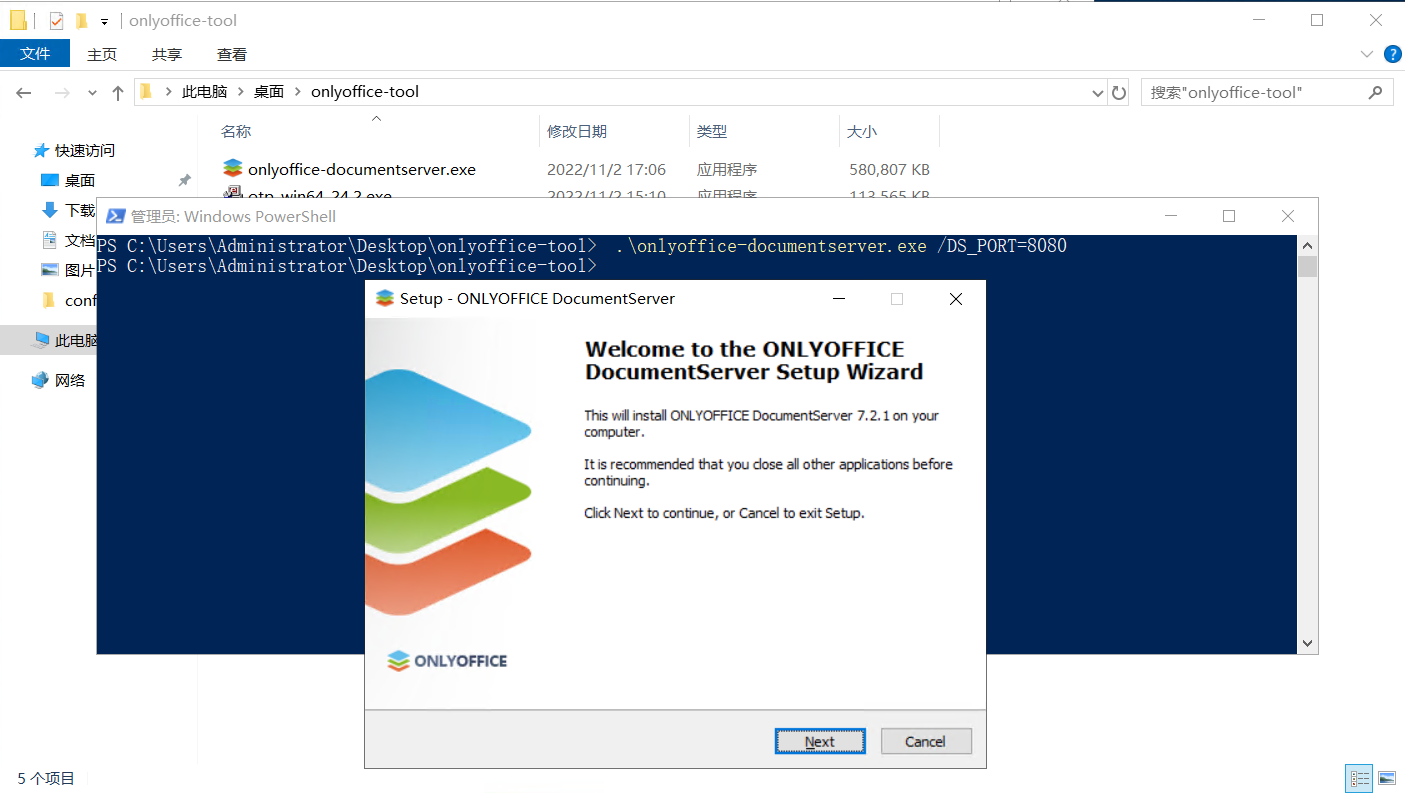
Task: Click the 580,807 KB size cell
Action: (x=889, y=170)
